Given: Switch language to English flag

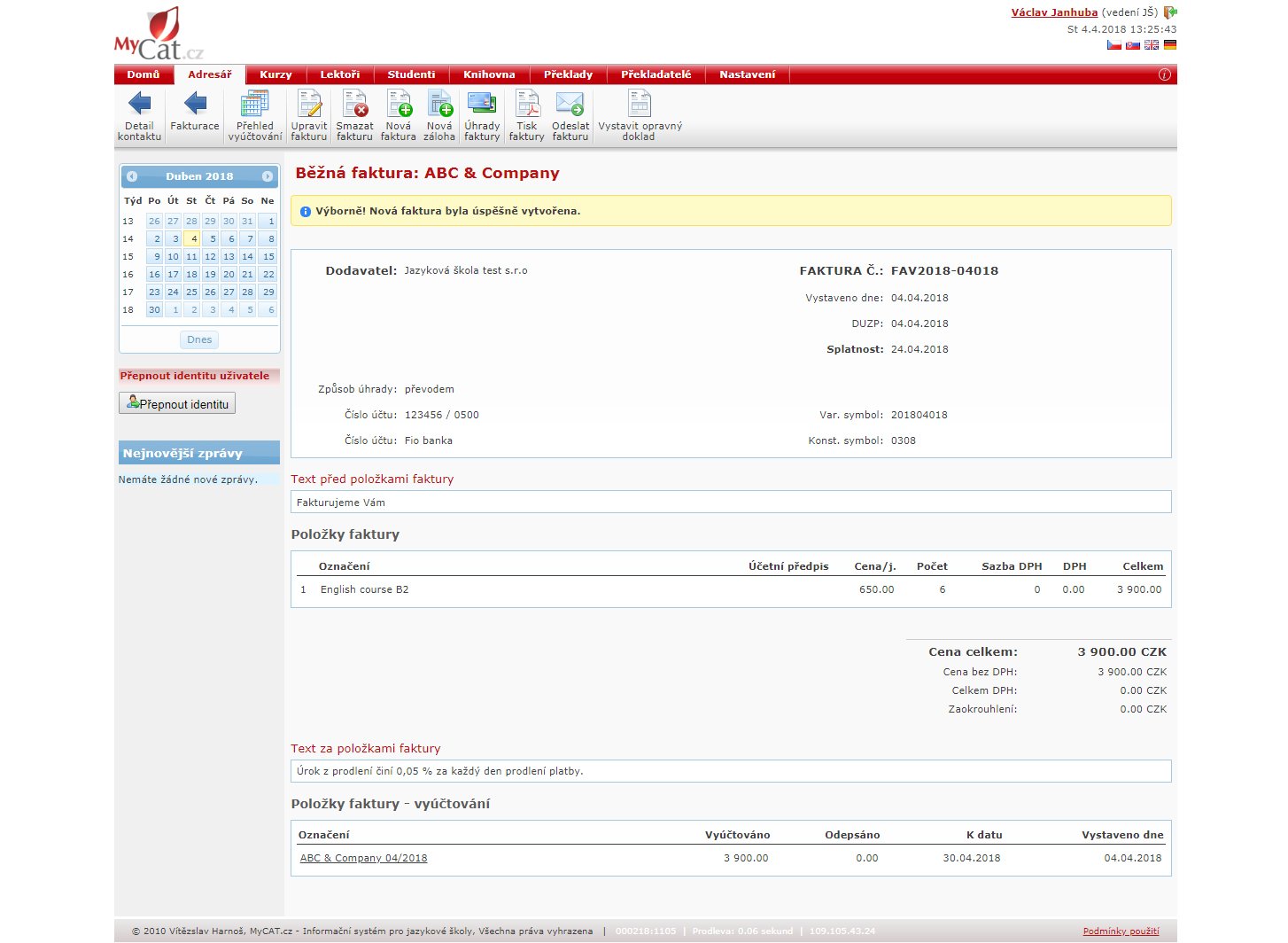Looking at the screenshot, I should 1152,44.
